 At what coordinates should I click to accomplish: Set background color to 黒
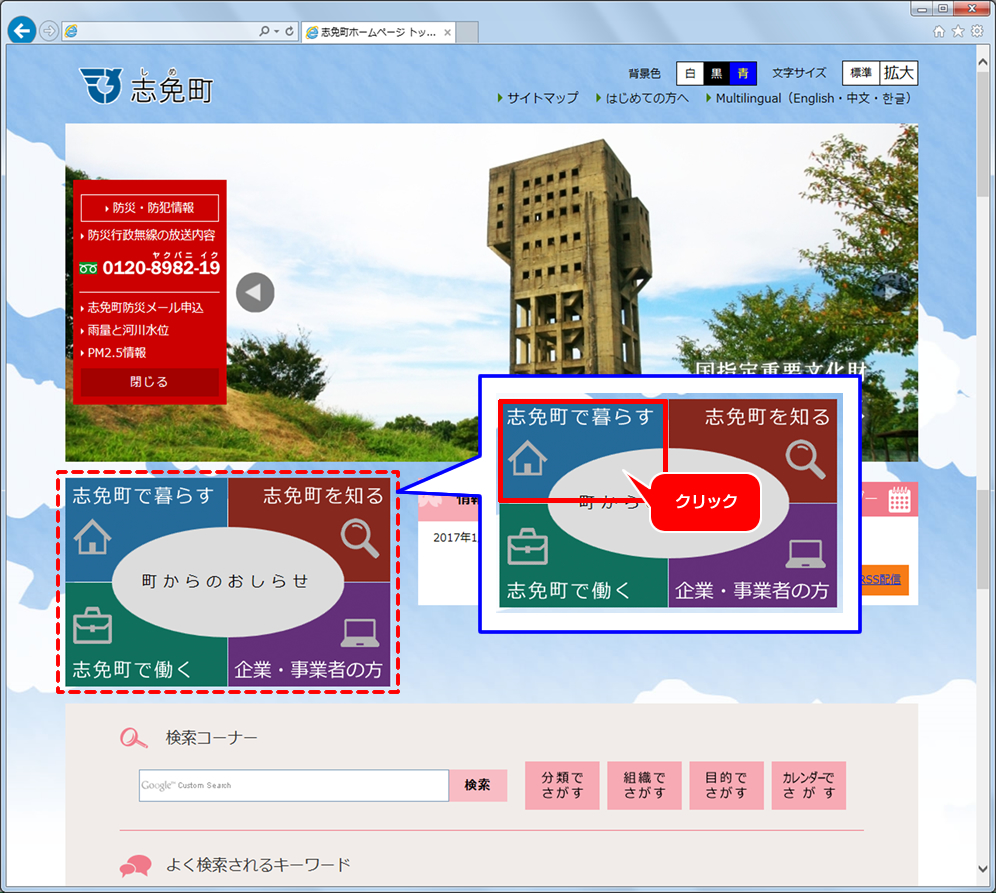tap(717, 73)
